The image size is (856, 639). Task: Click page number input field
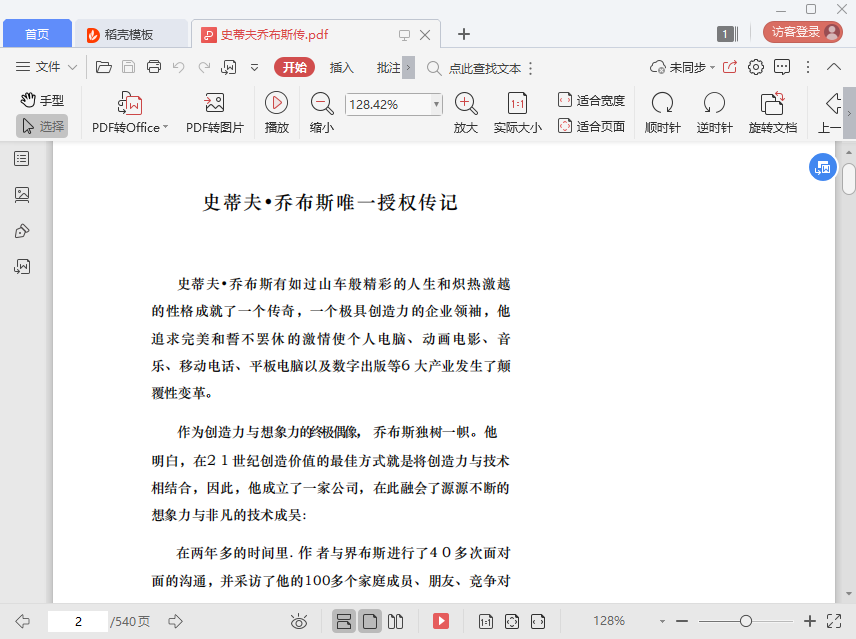point(78,621)
